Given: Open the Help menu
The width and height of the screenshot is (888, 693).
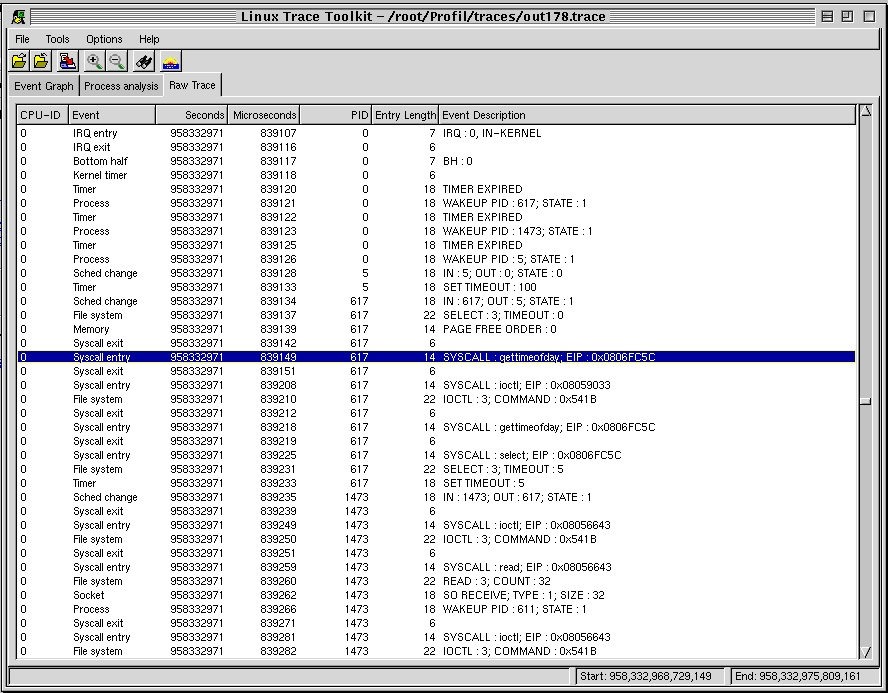Looking at the screenshot, I should [149, 39].
